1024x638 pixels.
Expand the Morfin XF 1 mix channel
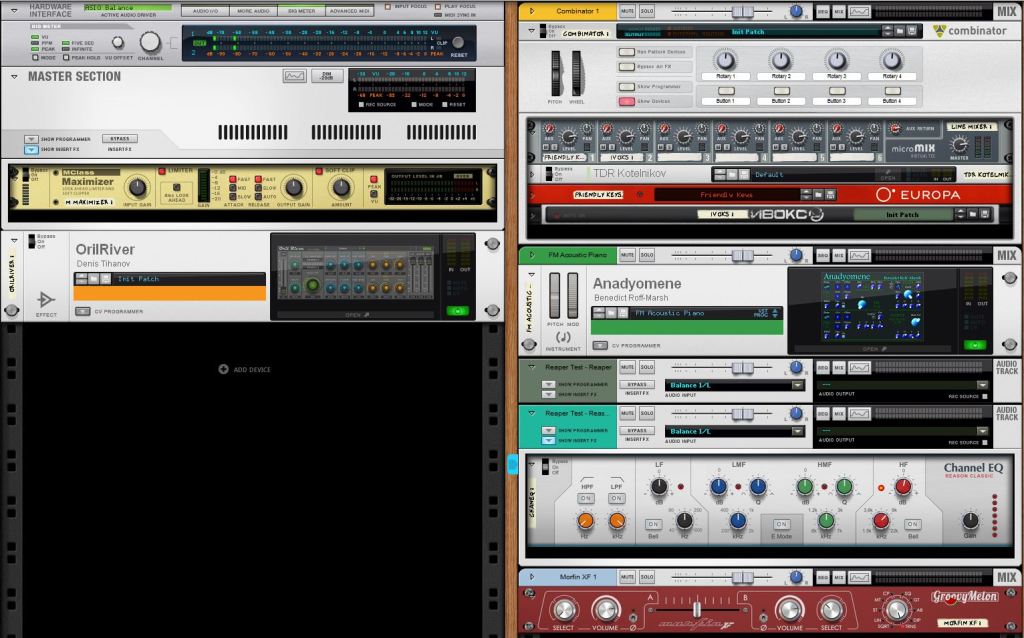530,577
